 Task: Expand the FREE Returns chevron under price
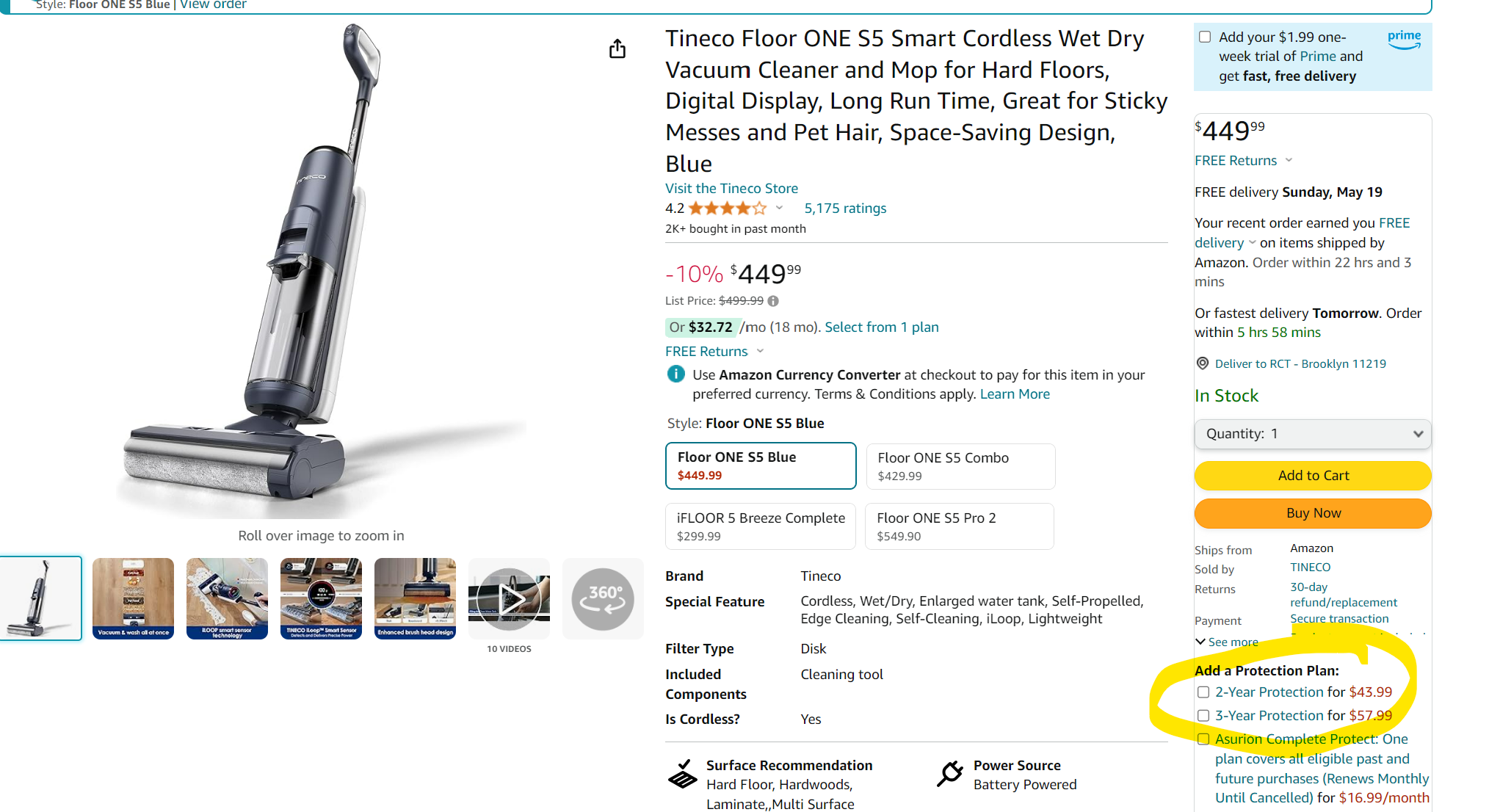coord(761,351)
